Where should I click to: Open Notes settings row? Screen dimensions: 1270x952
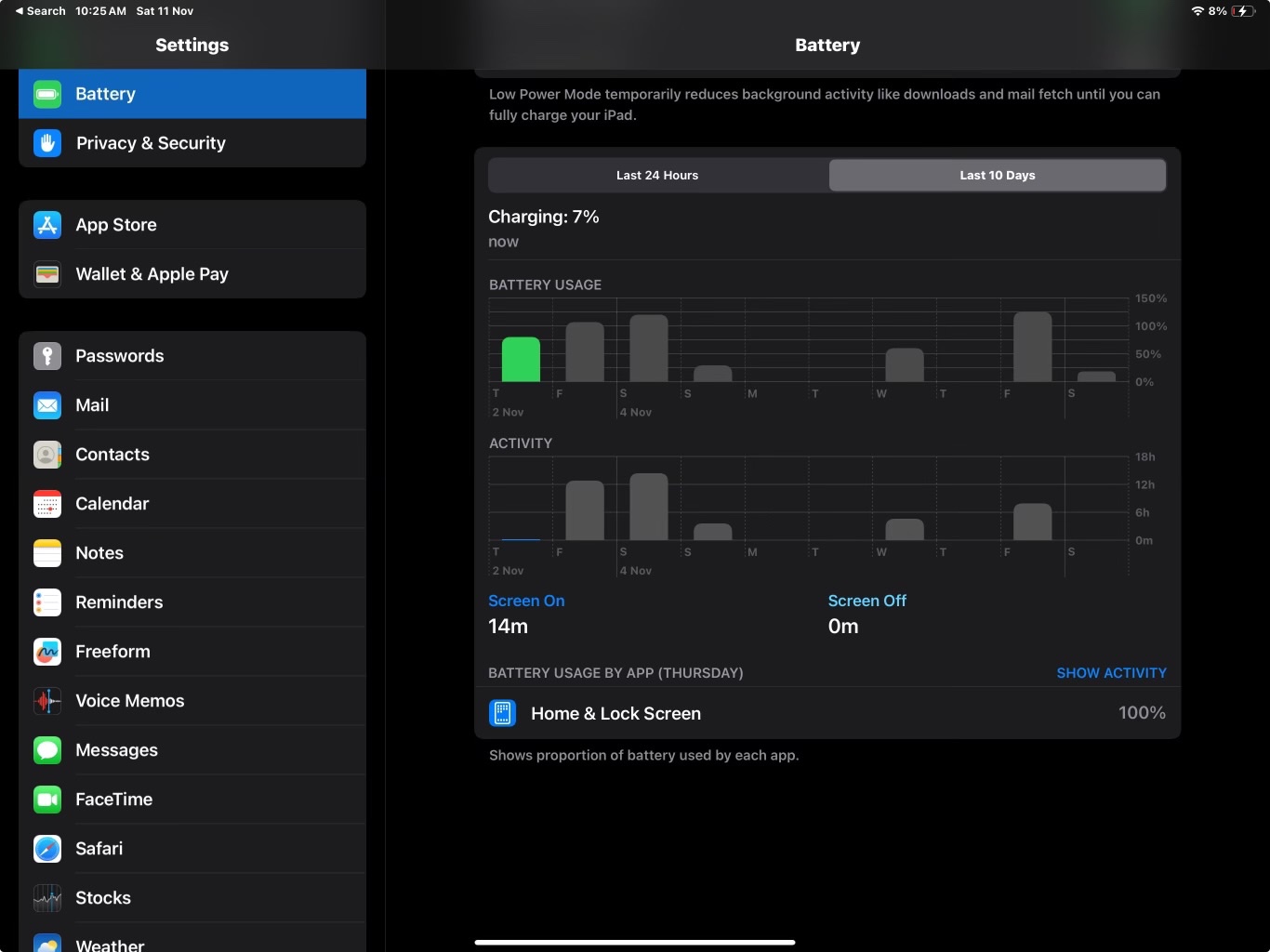[x=192, y=553]
